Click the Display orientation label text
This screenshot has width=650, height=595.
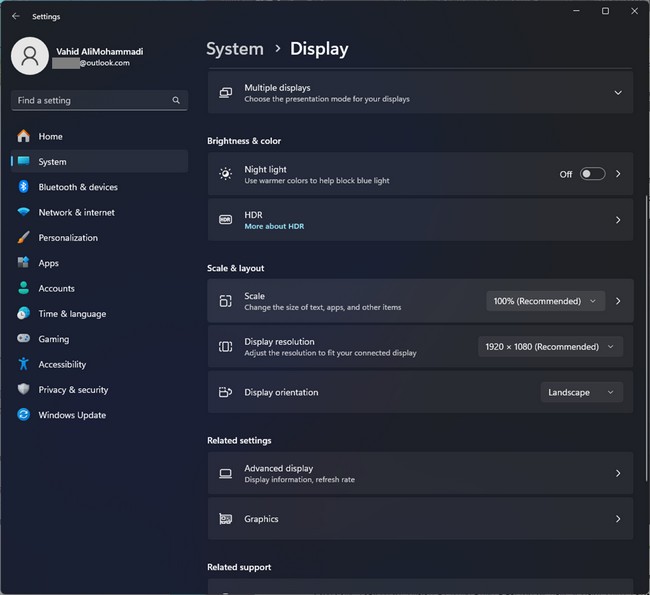(x=281, y=392)
